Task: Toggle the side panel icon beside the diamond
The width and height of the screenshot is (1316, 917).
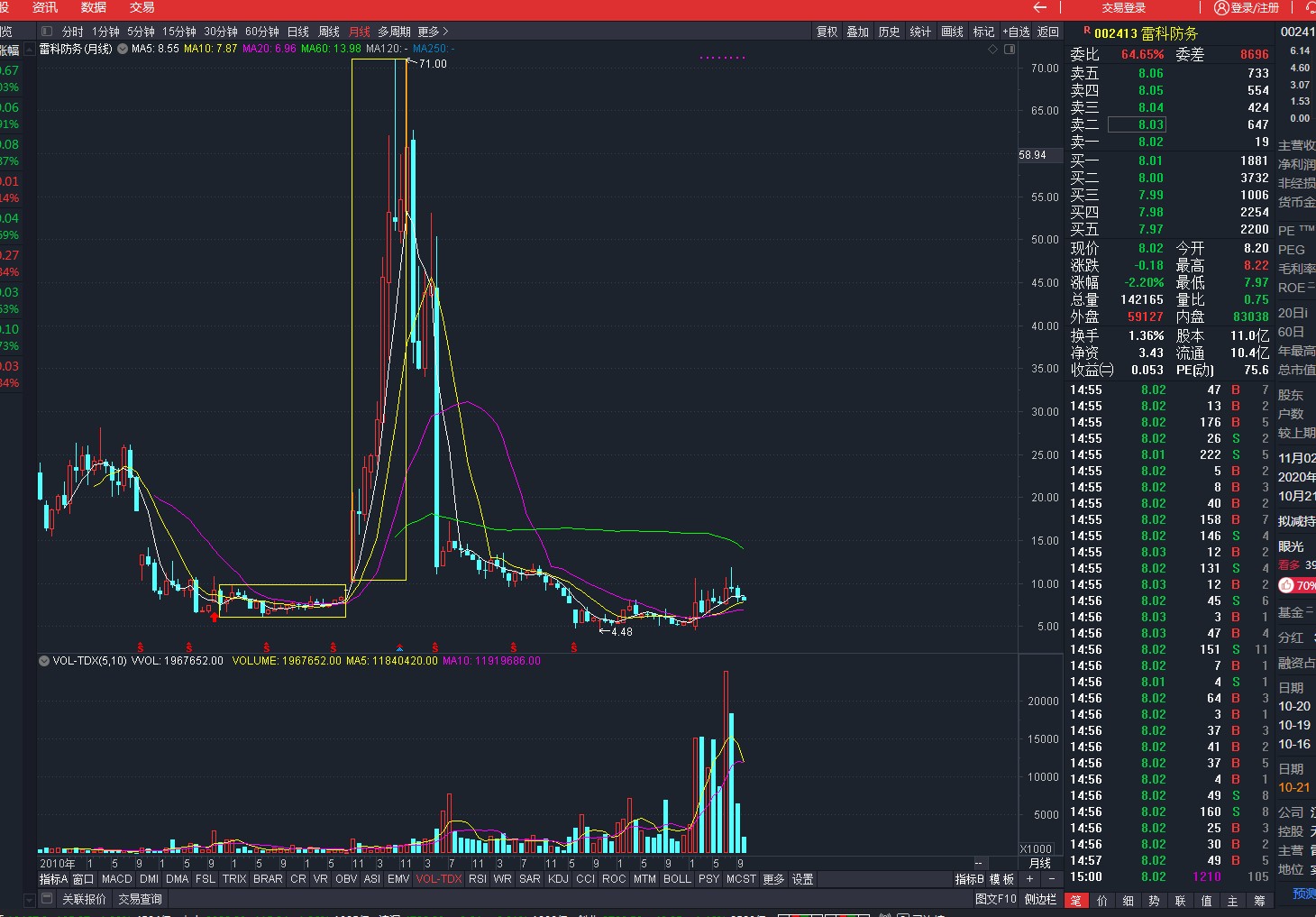Action: 1010,50
